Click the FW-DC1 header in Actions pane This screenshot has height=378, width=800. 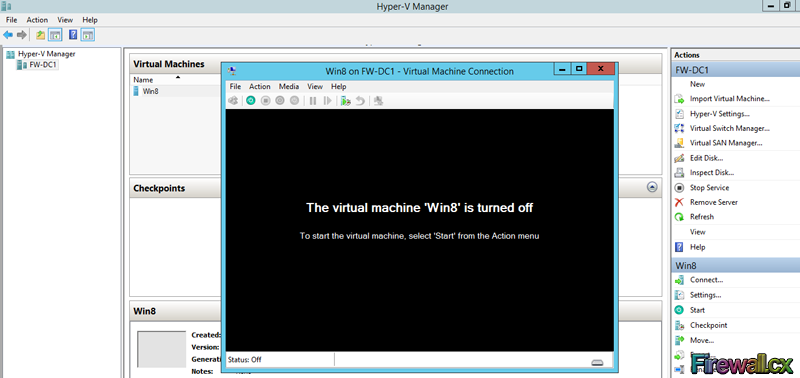735,70
